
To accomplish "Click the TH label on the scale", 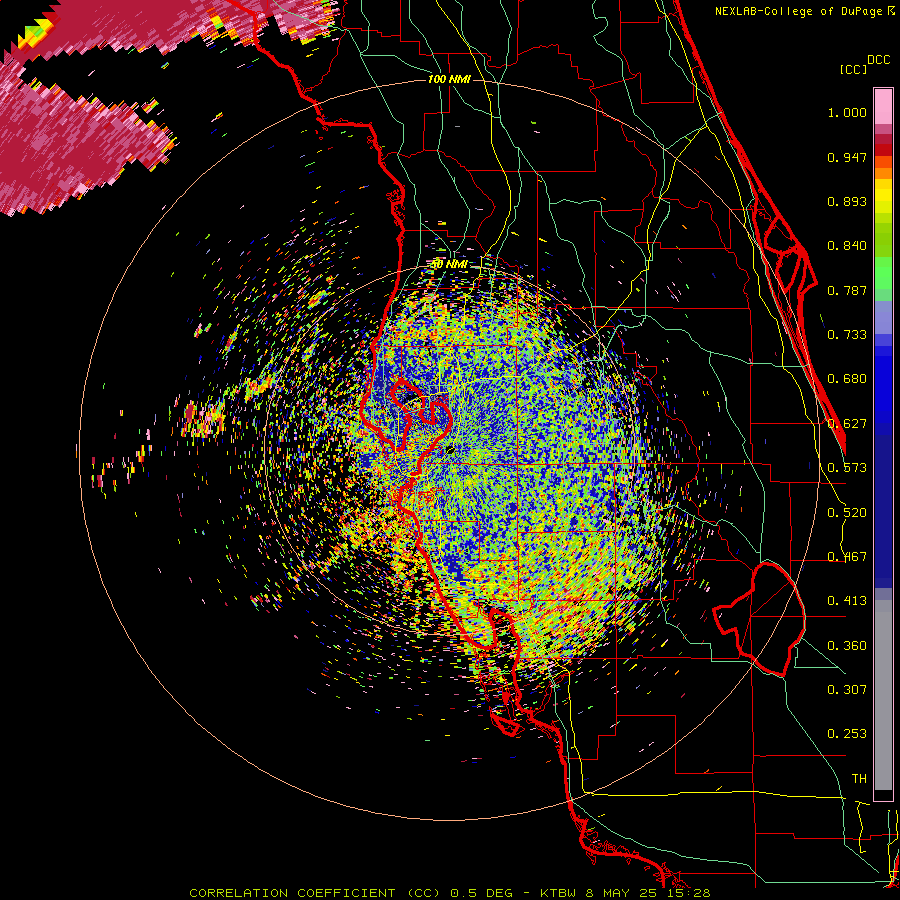I will [859, 779].
